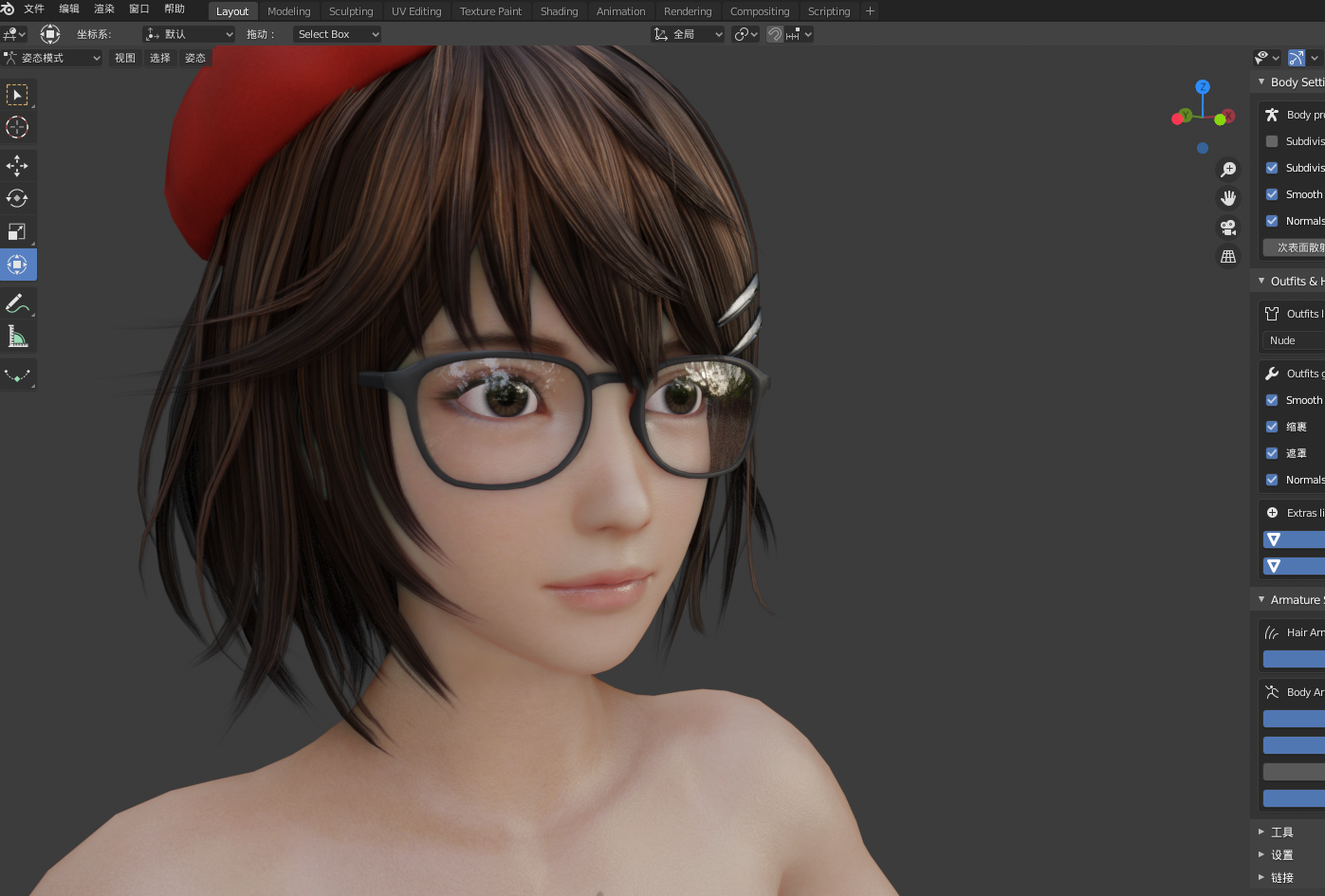
Task: Pick the Annotate pencil tool
Action: pos(17,303)
